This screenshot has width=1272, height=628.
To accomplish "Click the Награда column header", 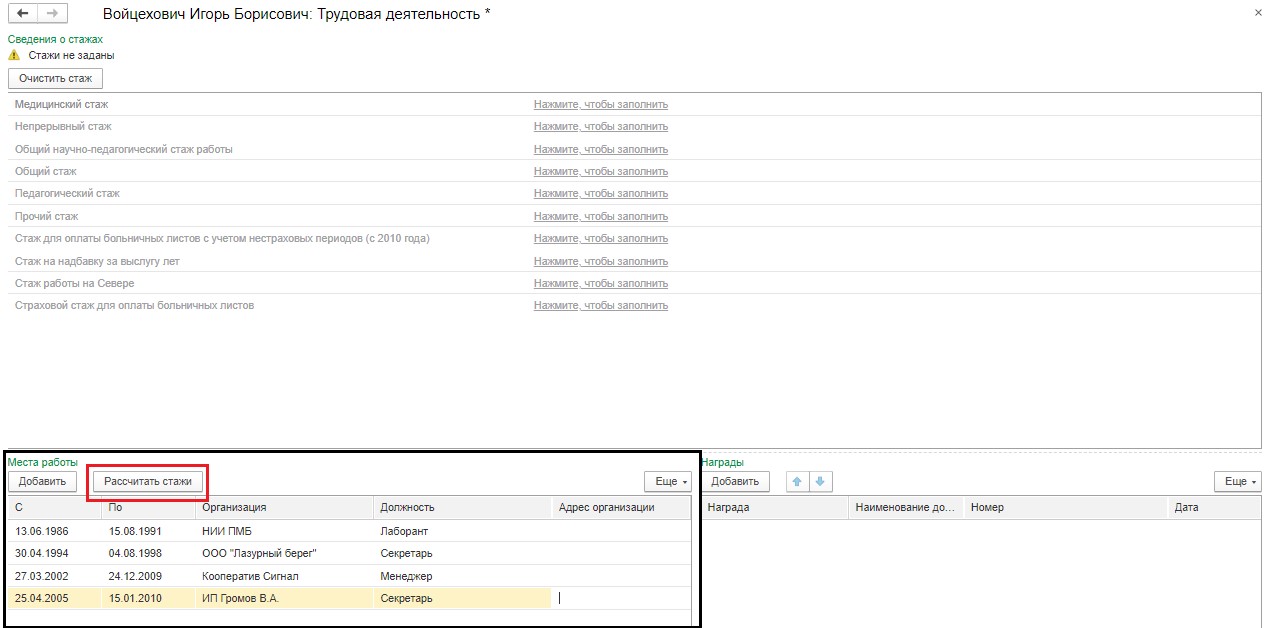I will [774, 507].
